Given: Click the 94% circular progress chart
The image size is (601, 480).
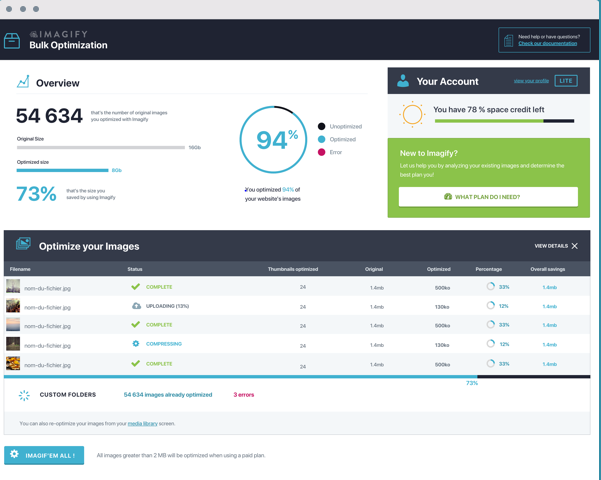Looking at the screenshot, I should (273, 140).
